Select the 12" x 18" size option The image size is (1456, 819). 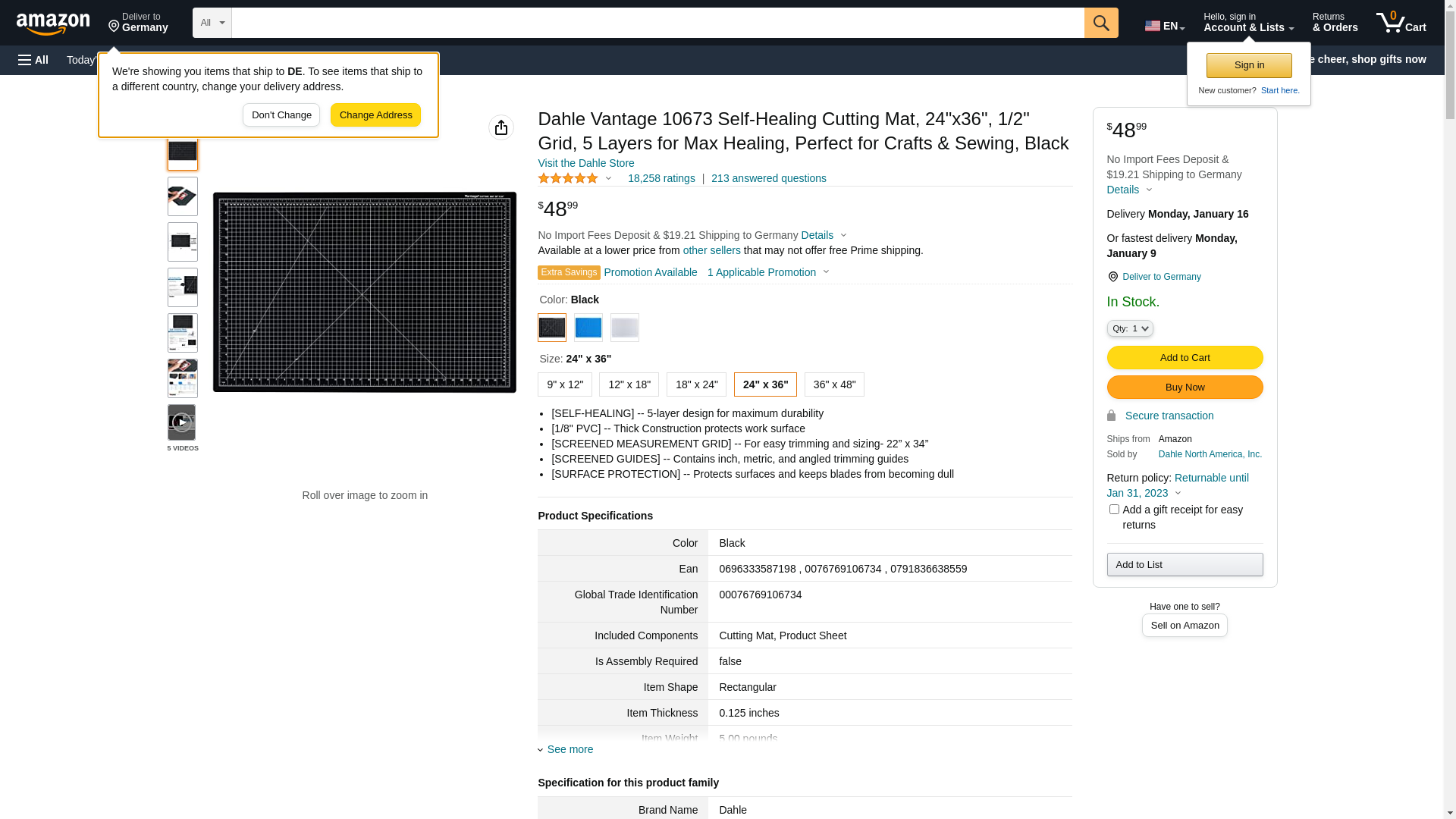pos(629,384)
